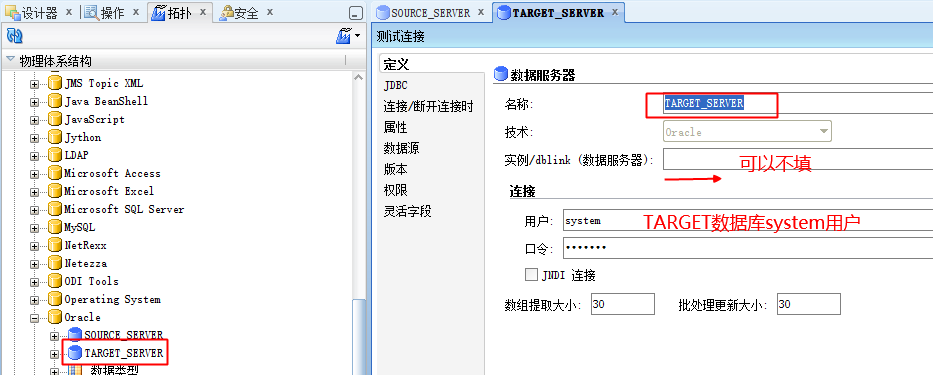This screenshot has height=375, width=933.
Task: Click the Oracle technology icon
Action: 55,317
